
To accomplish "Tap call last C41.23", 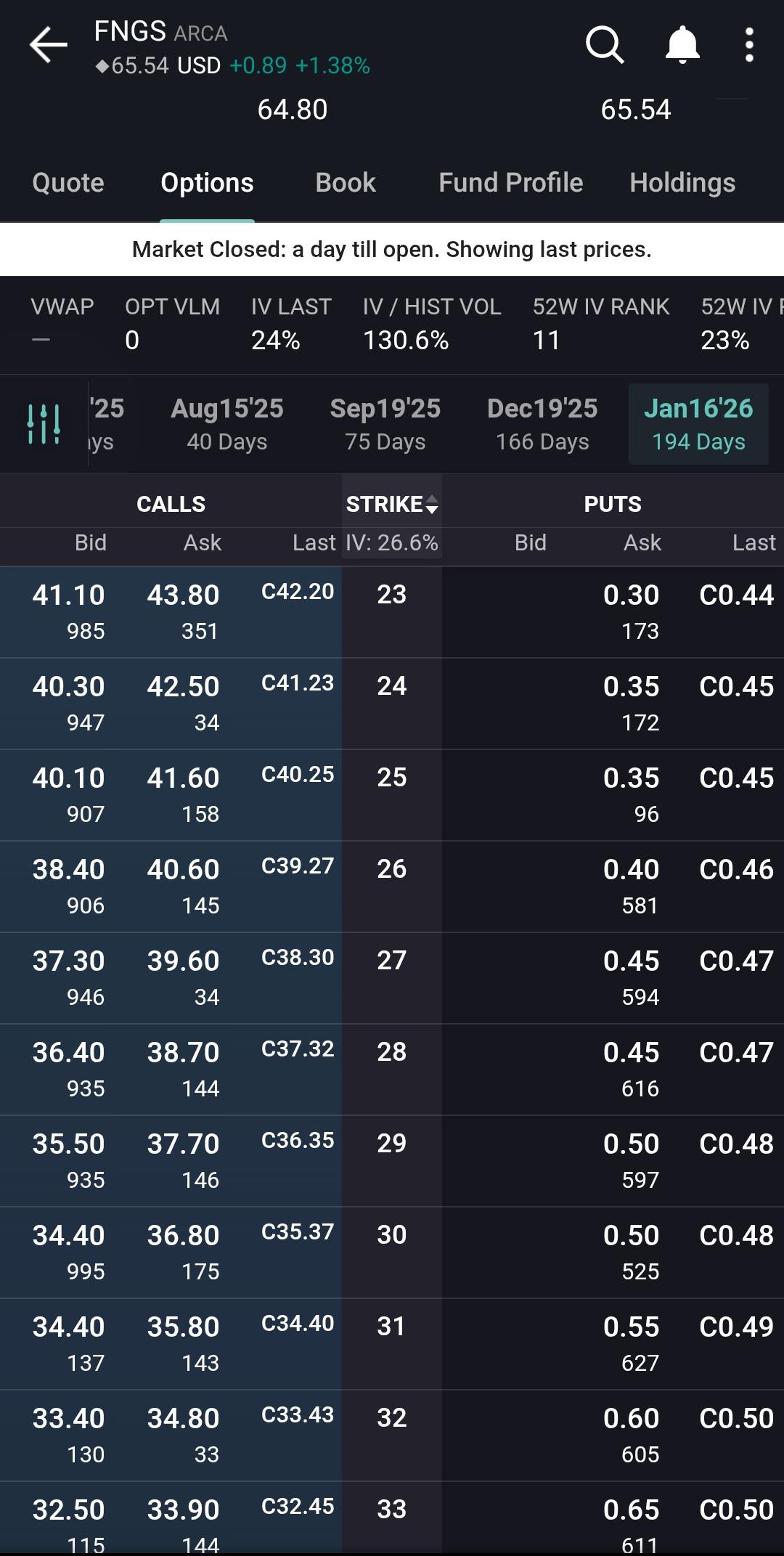I will (x=298, y=683).
